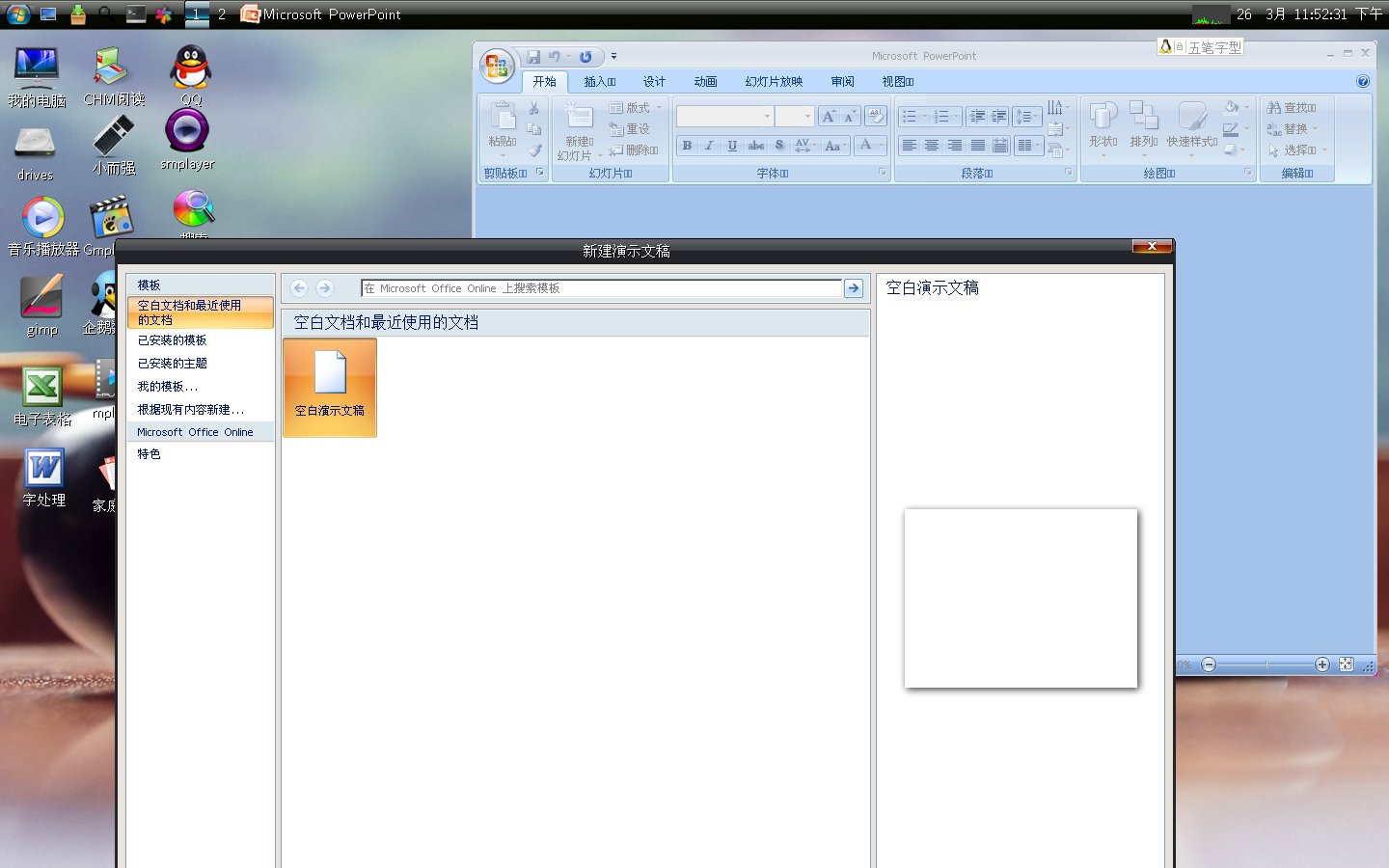The width and height of the screenshot is (1389, 868).
Task: Click the Copy icon in the clipboard group
Action: pyautogui.click(x=534, y=129)
